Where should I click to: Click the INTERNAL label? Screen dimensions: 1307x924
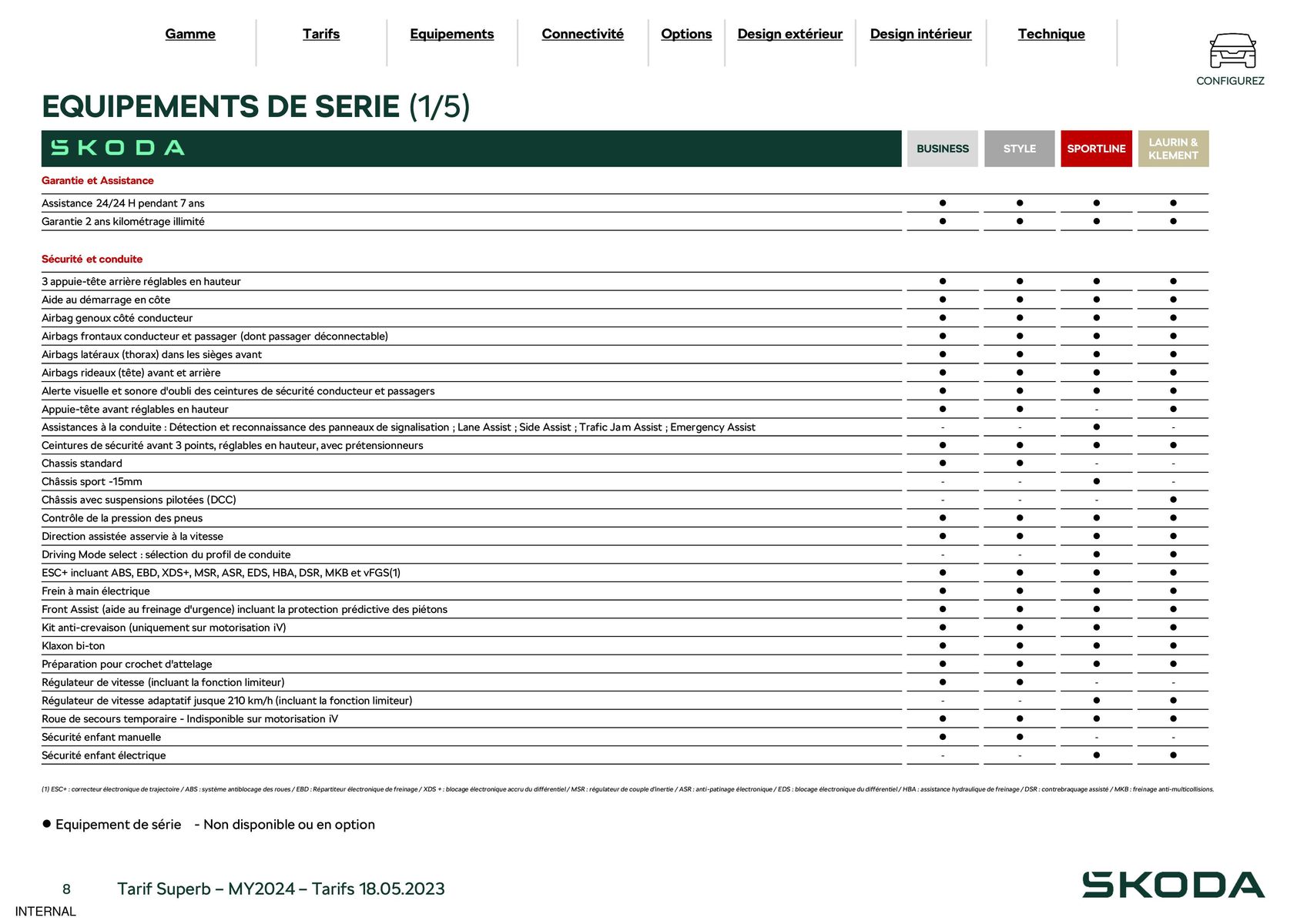coord(45,912)
